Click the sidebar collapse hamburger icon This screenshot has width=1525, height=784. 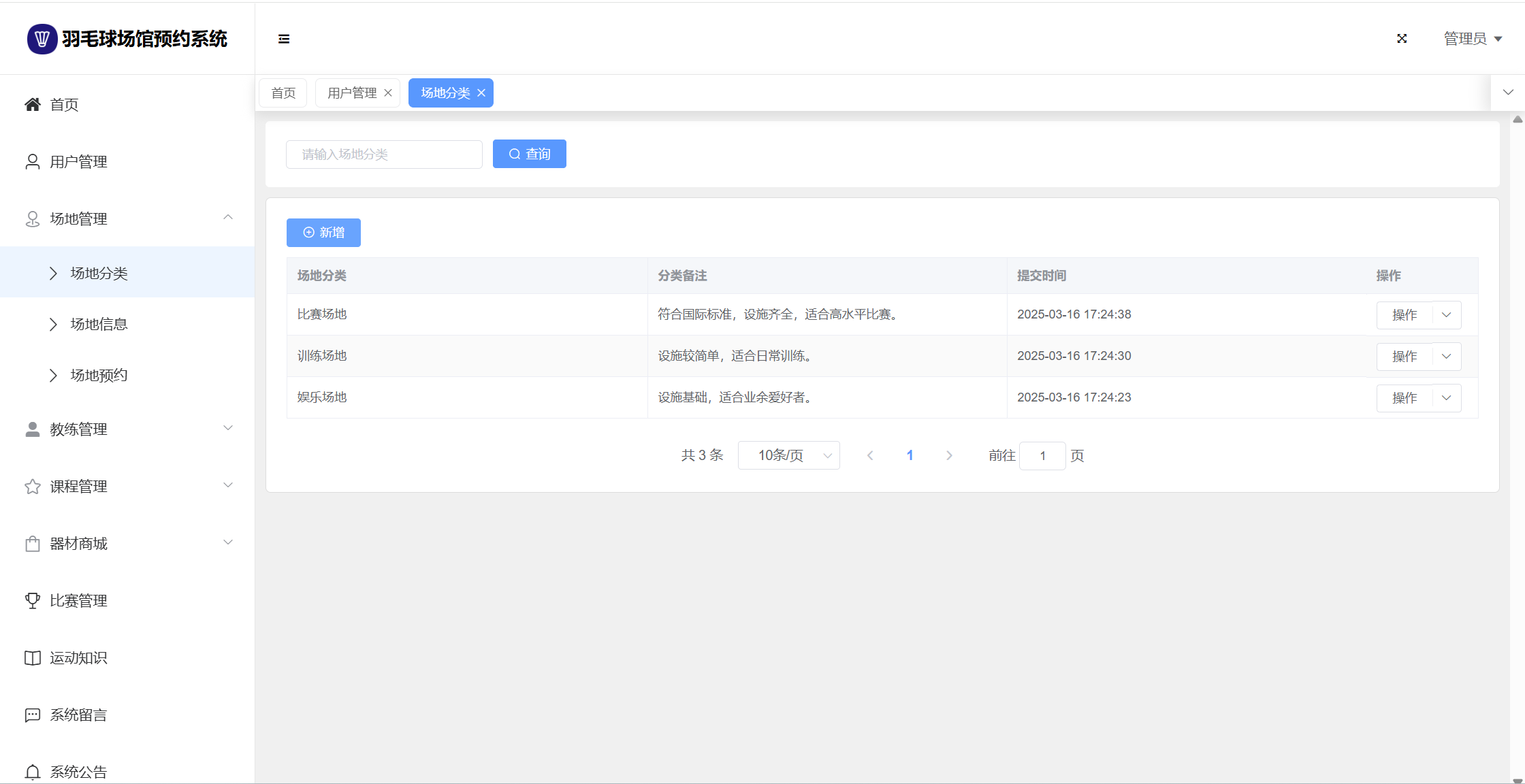click(284, 39)
